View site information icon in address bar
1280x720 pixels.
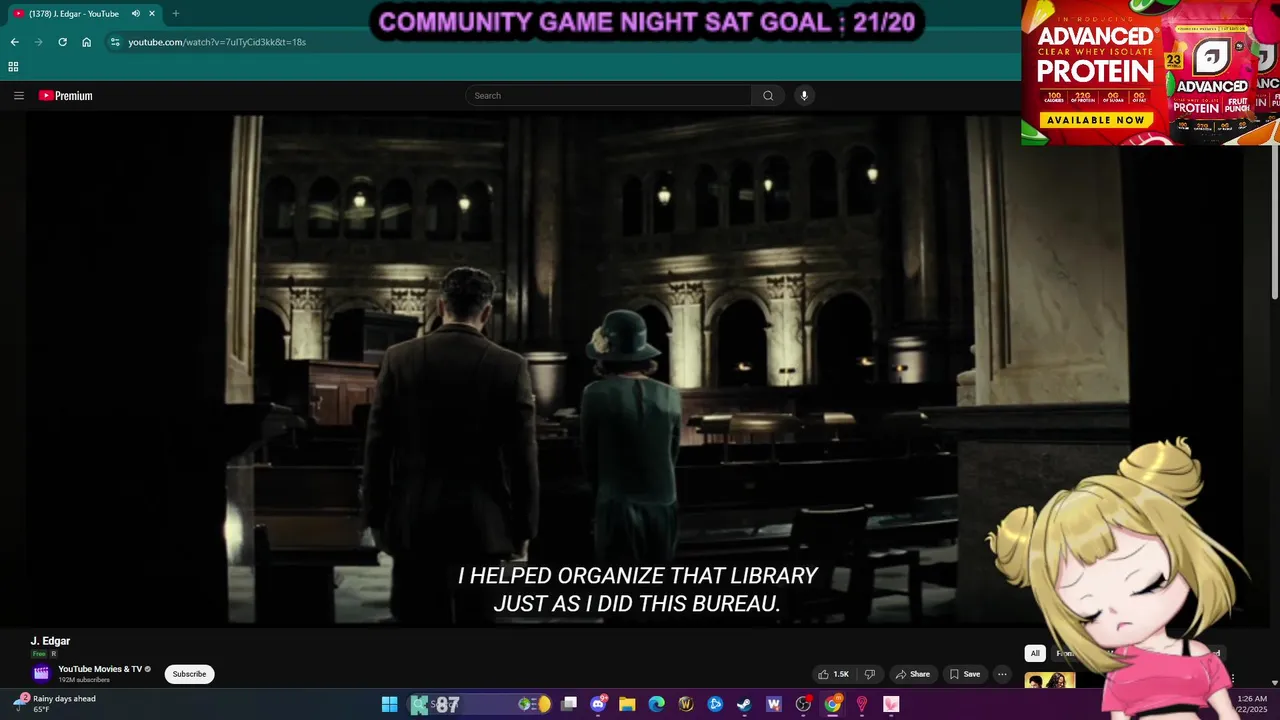coord(115,42)
